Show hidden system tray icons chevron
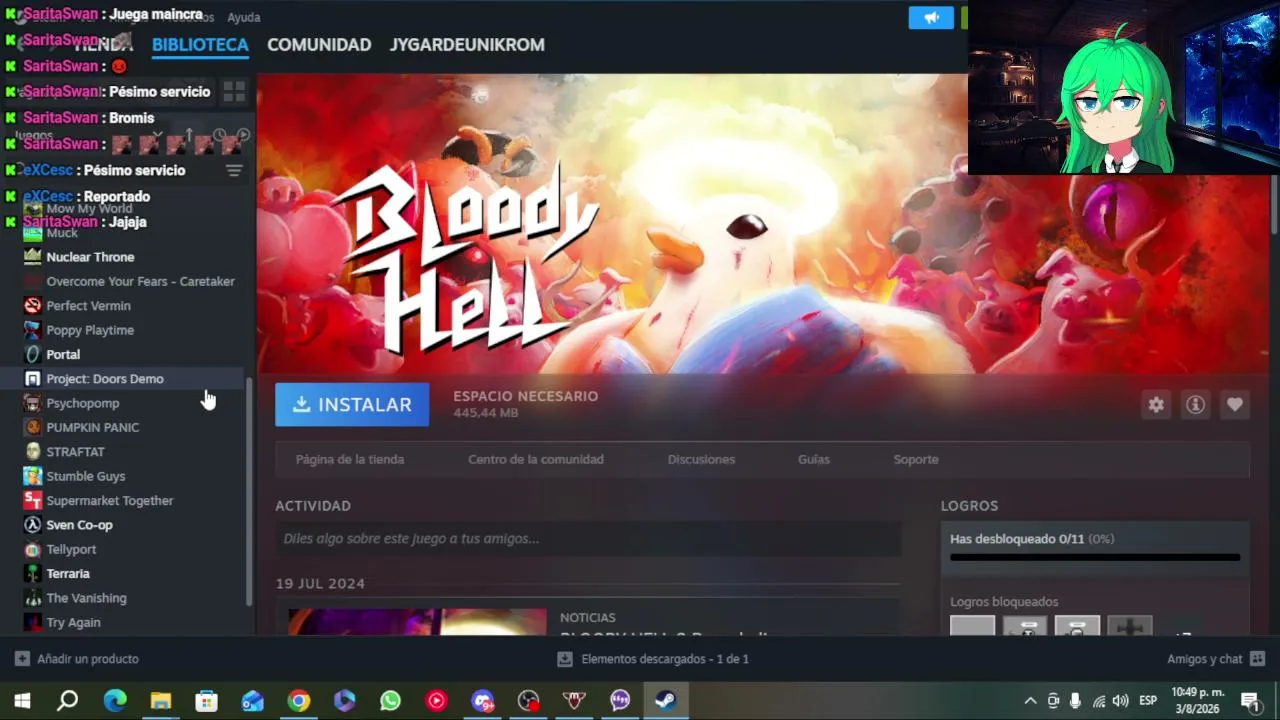The image size is (1280, 720). 1030,701
